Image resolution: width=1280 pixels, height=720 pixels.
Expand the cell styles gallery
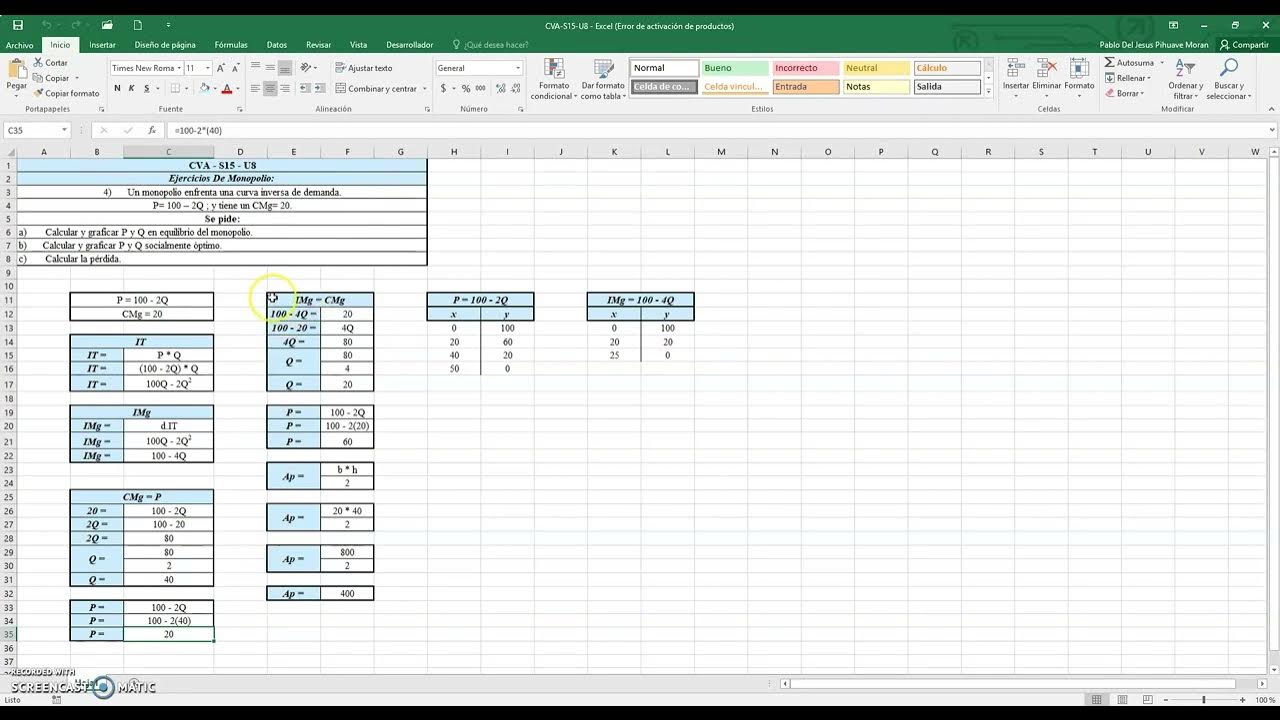[x=990, y=92]
